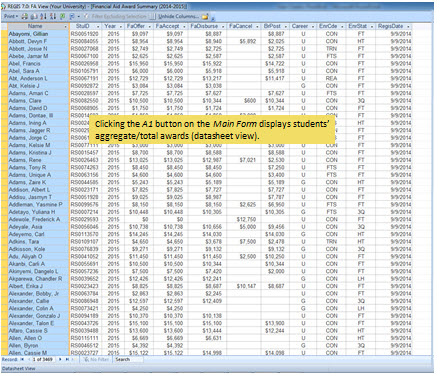
Task: Click the record number box '1 of 3469'
Action: 43,359
